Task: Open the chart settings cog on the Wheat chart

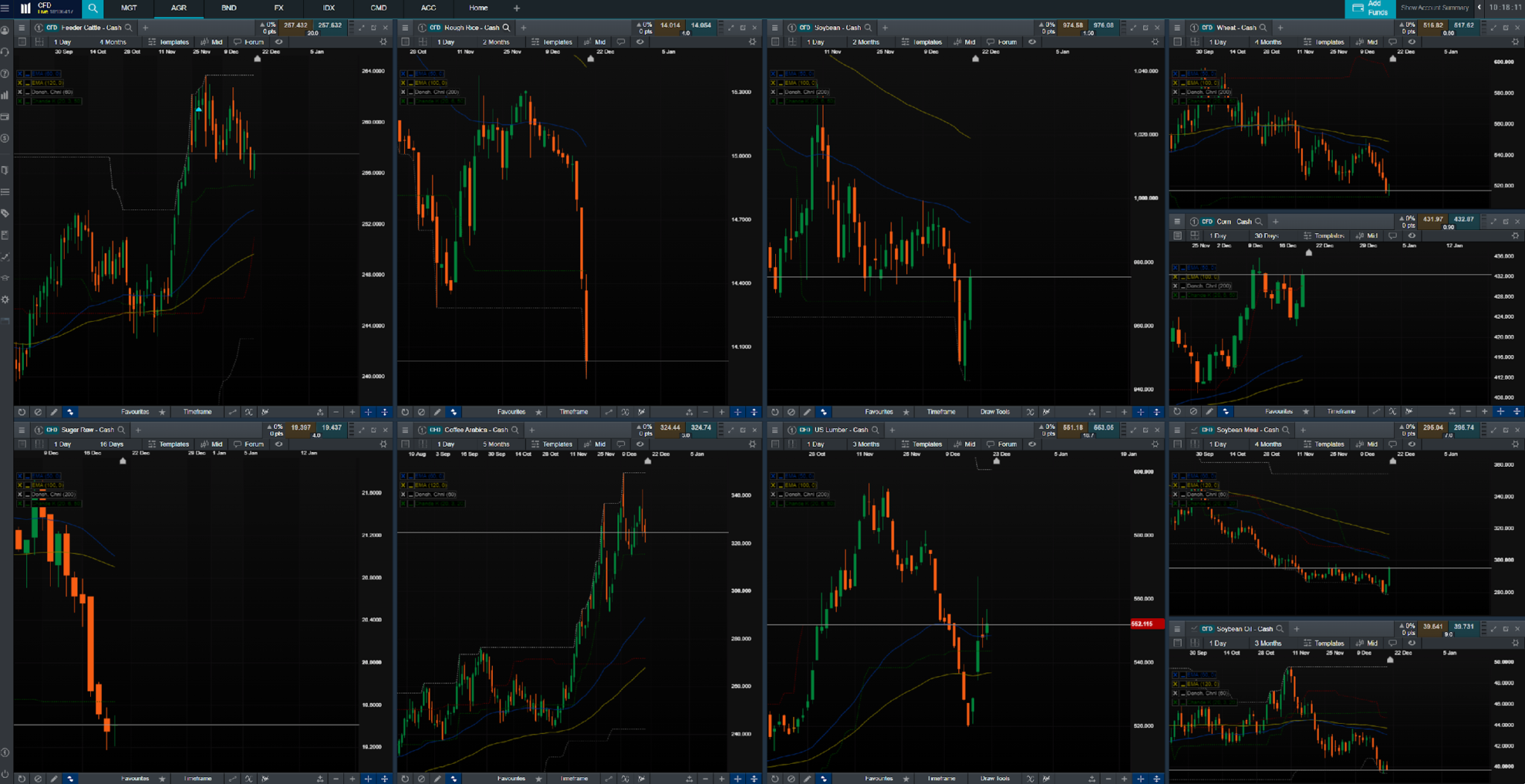Action: point(1515,42)
